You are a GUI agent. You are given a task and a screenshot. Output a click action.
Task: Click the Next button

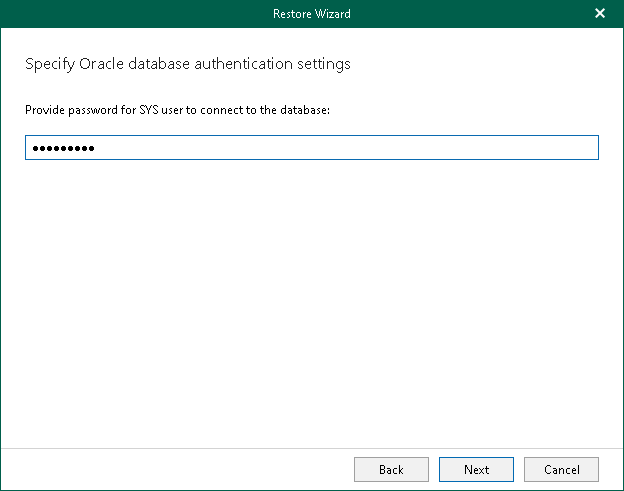tap(476, 469)
